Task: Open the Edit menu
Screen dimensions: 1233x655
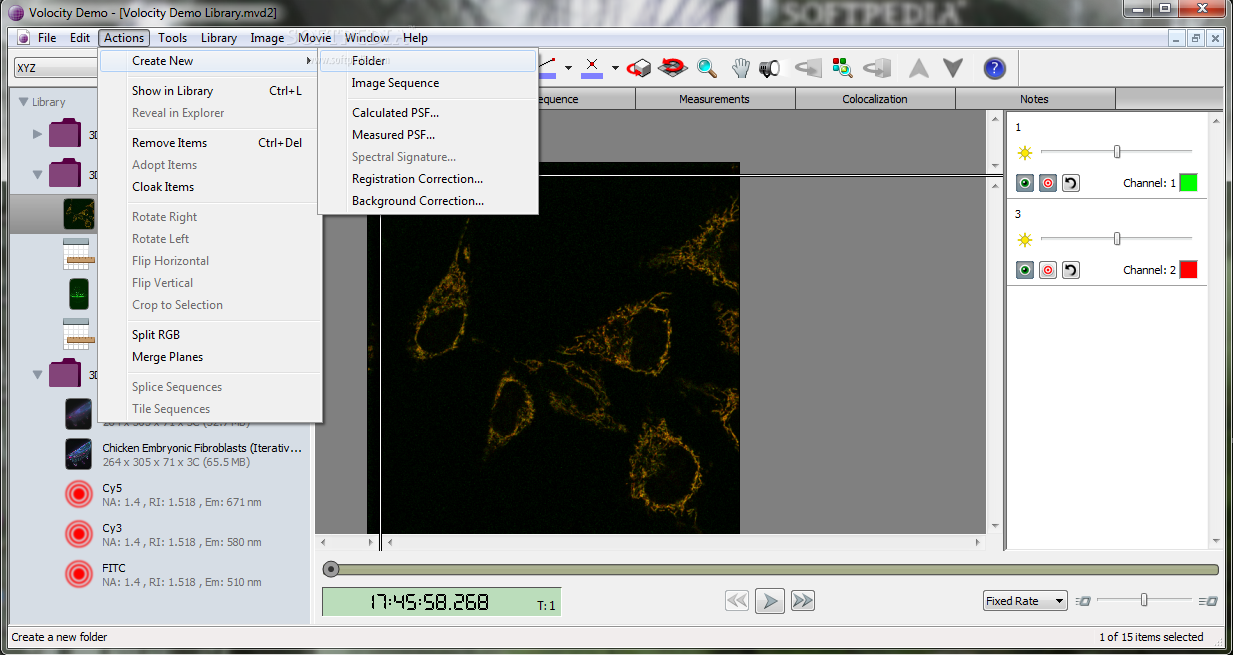Action: click(x=80, y=38)
